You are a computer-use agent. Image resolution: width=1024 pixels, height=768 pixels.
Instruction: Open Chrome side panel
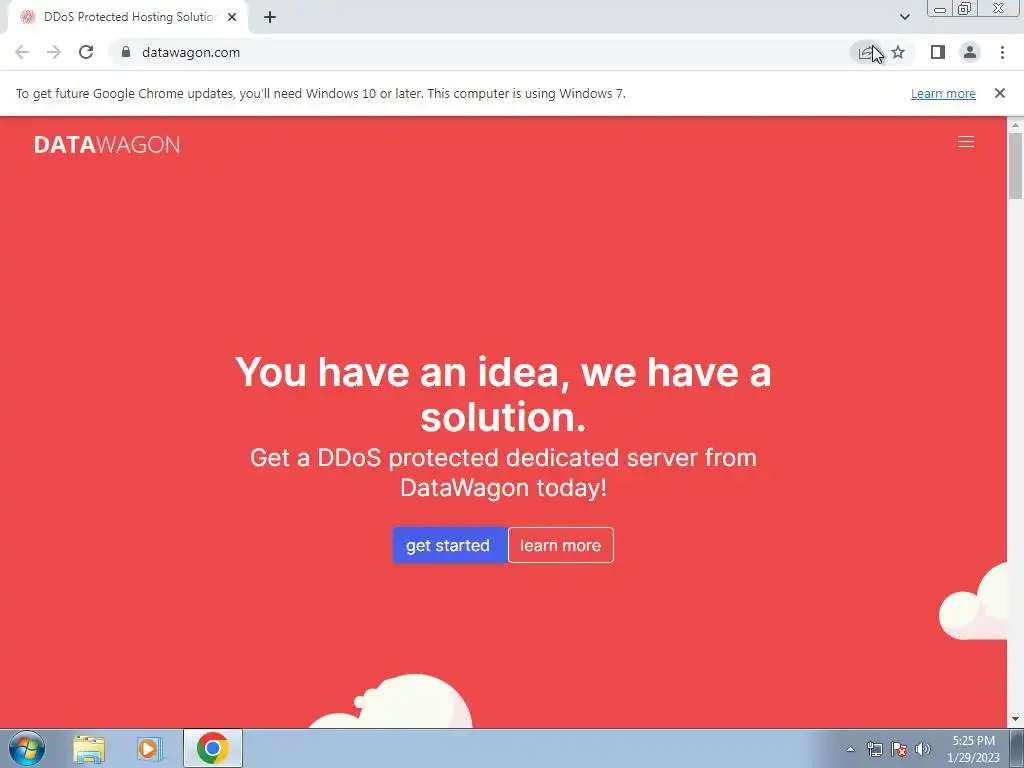click(937, 52)
